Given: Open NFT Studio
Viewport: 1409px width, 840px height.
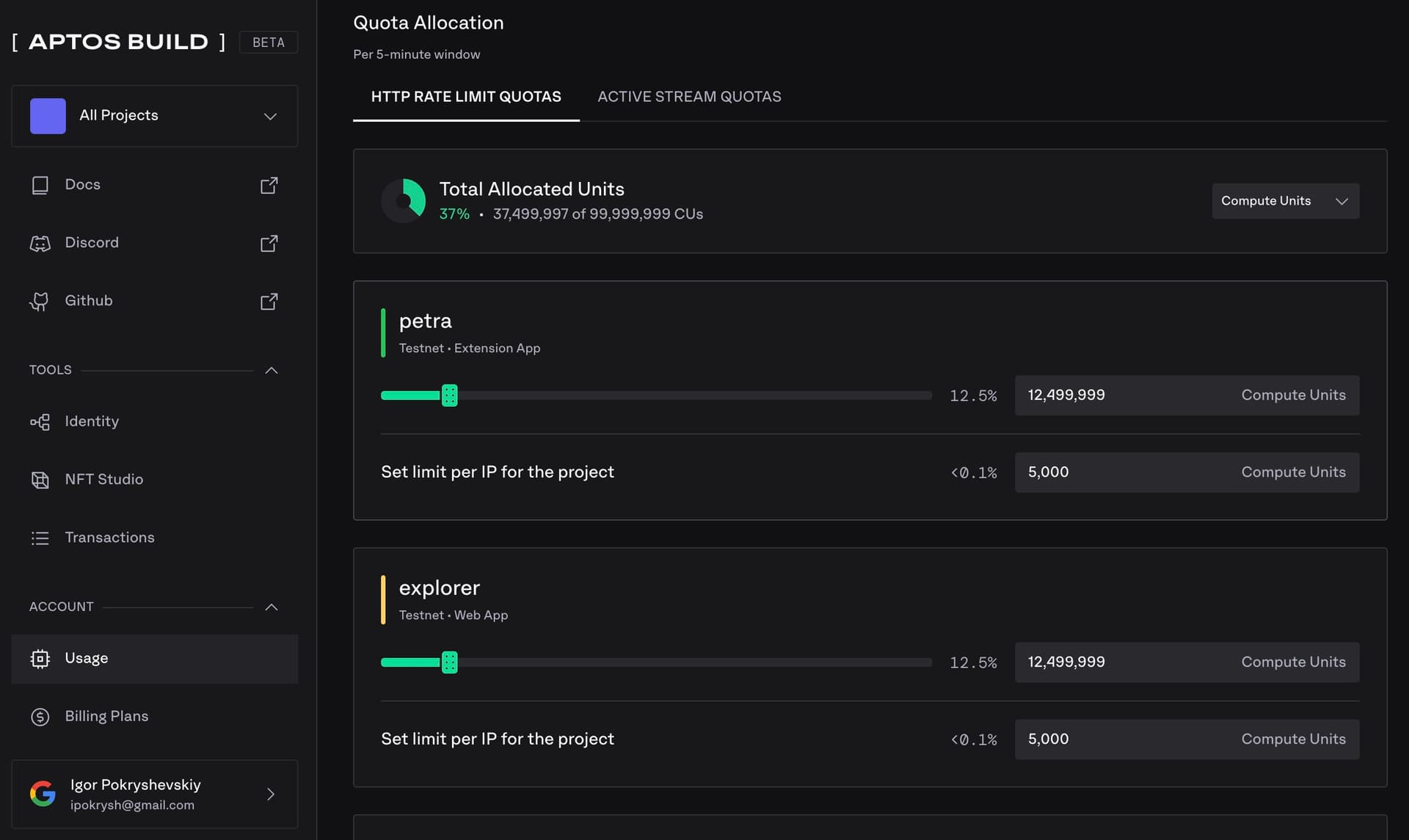Looking at the screenshot, I should (155, 479).
